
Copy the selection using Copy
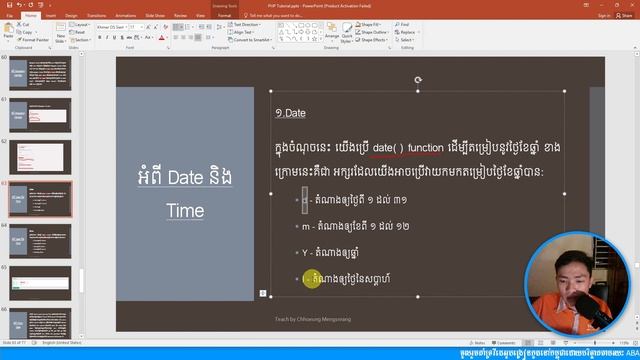24,32
